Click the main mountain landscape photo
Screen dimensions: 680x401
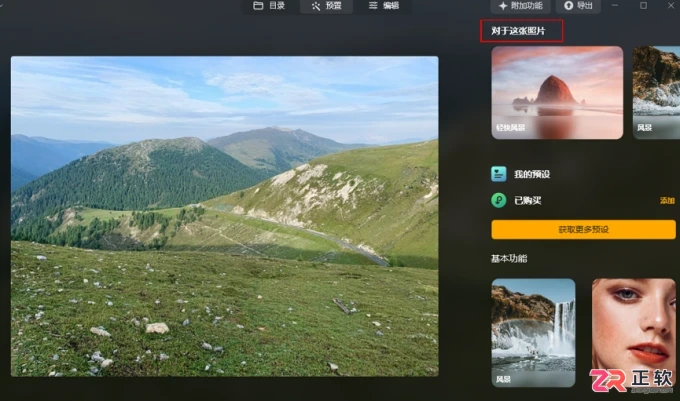[225, 216]
